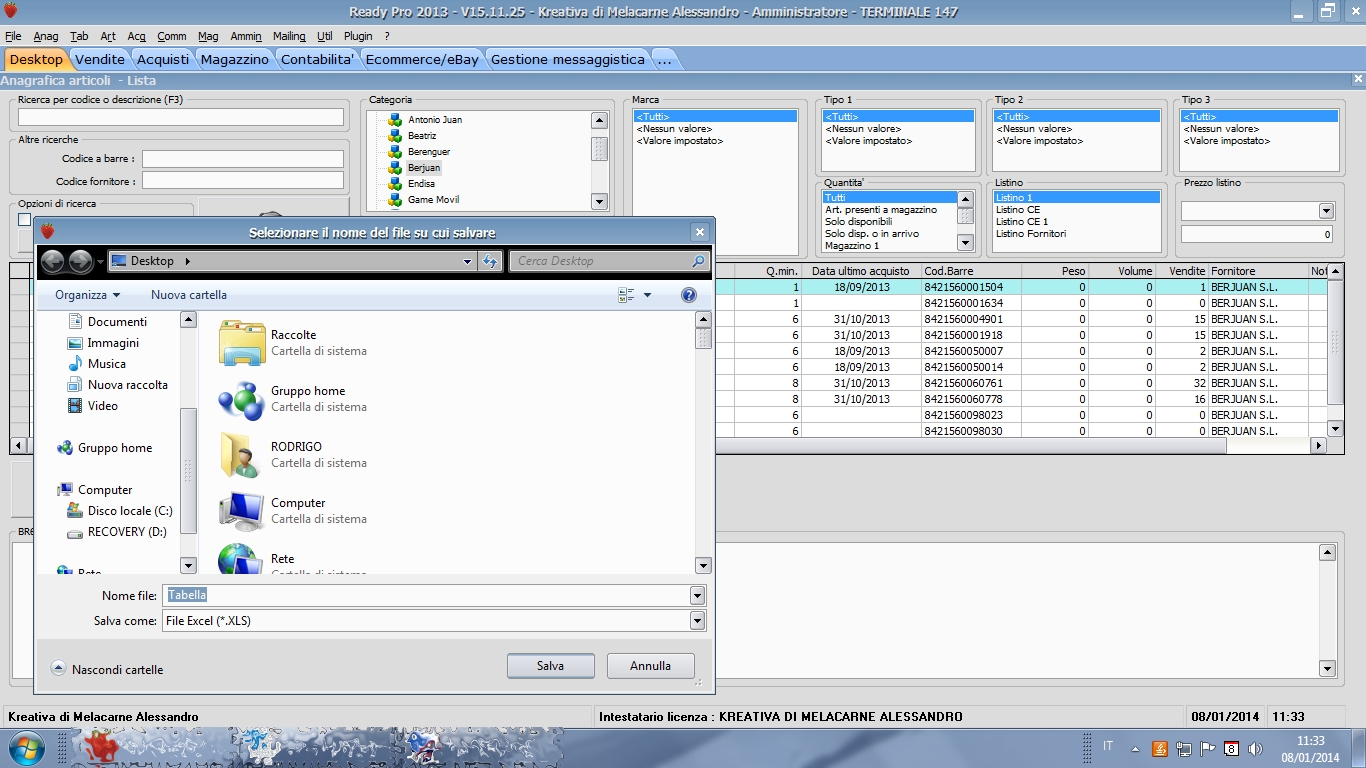This screenshot has width=1366, height=768.
Task: Click the Fornitore column header
Action: click(1258, 271)
